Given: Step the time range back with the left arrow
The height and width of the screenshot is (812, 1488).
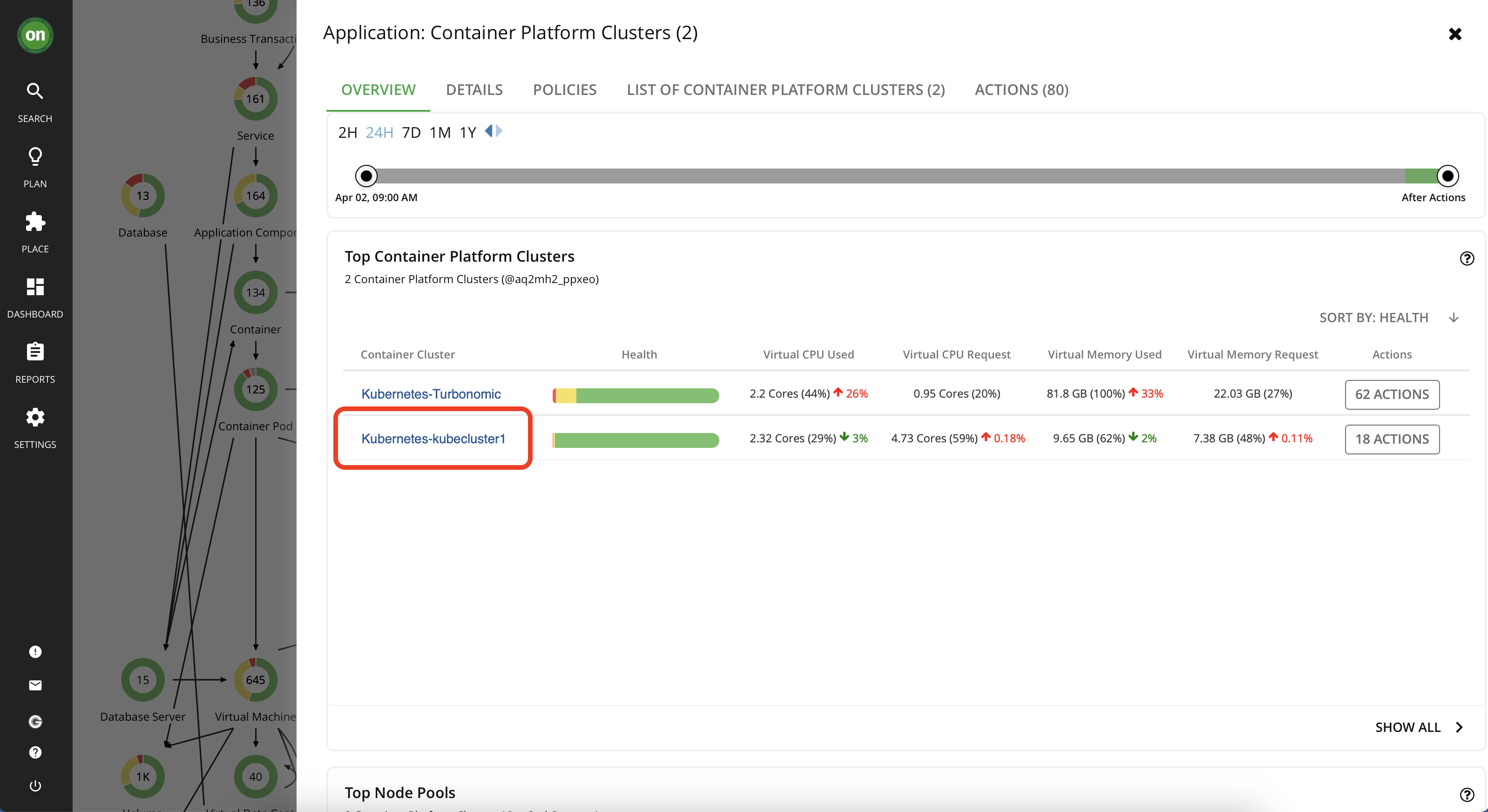Looking at the screenshot, I should point(489,131).
